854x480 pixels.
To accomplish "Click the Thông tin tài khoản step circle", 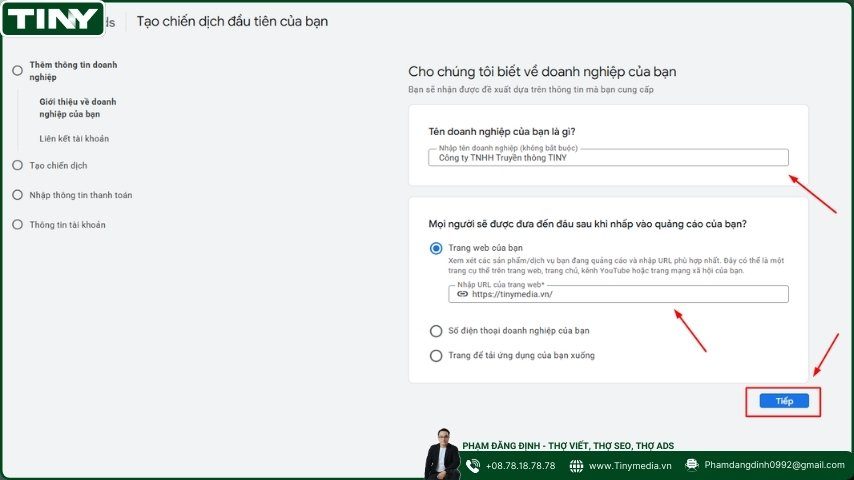I will click(17, 225).
